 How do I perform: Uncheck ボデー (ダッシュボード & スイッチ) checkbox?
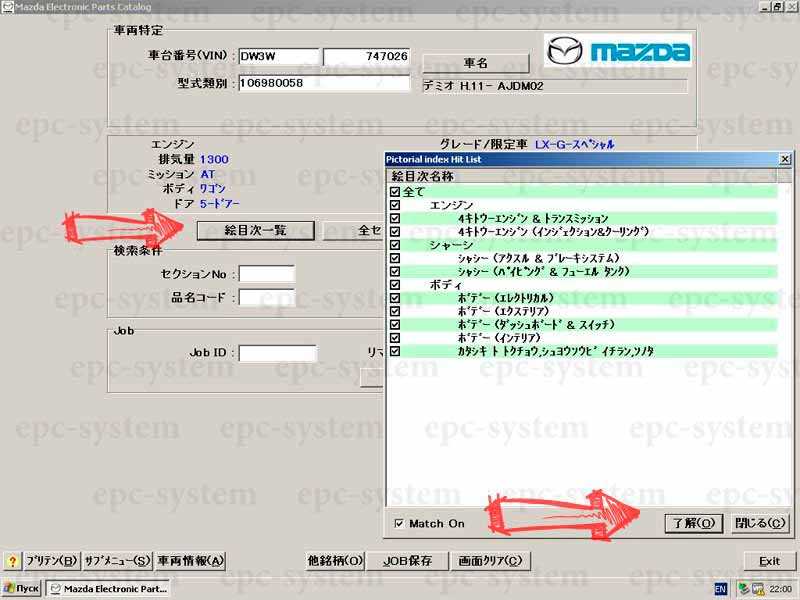pyautogui.click(x=394, y=324)
